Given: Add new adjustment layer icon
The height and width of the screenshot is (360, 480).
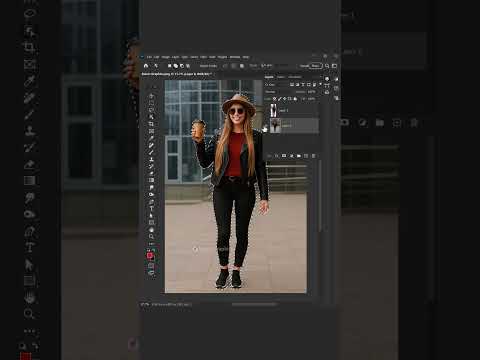Looking at the screenshot, I should tap(291, 156).
